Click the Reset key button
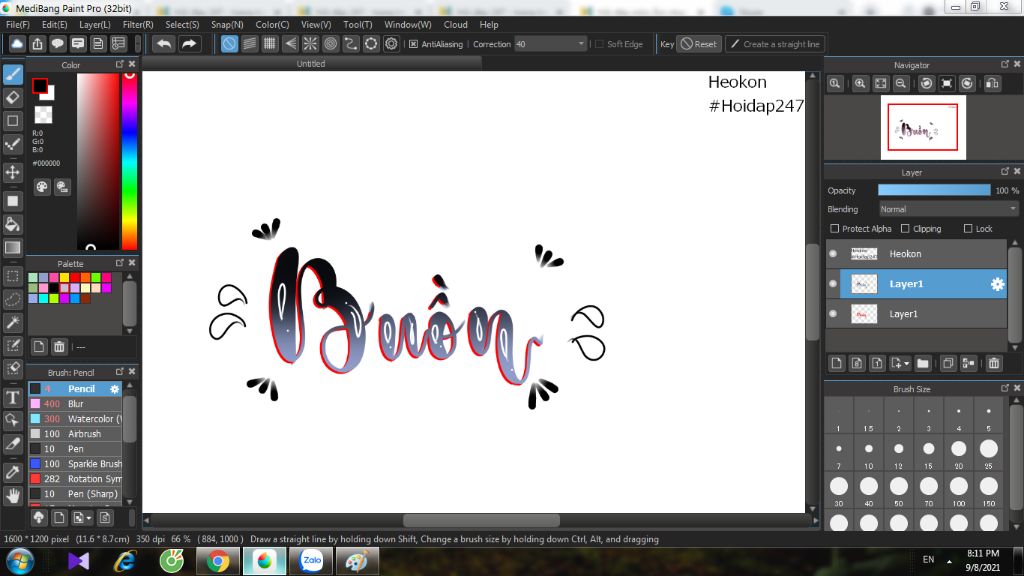The image size is (1024, 576). coord(698,44)
